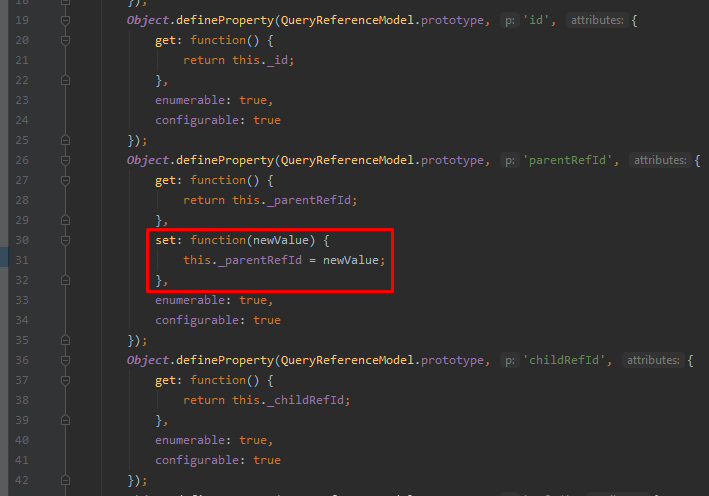Collapse the parentRefId defineProperty fold on line 26
This screenshot has width=709, height=496.
point(66,160)
